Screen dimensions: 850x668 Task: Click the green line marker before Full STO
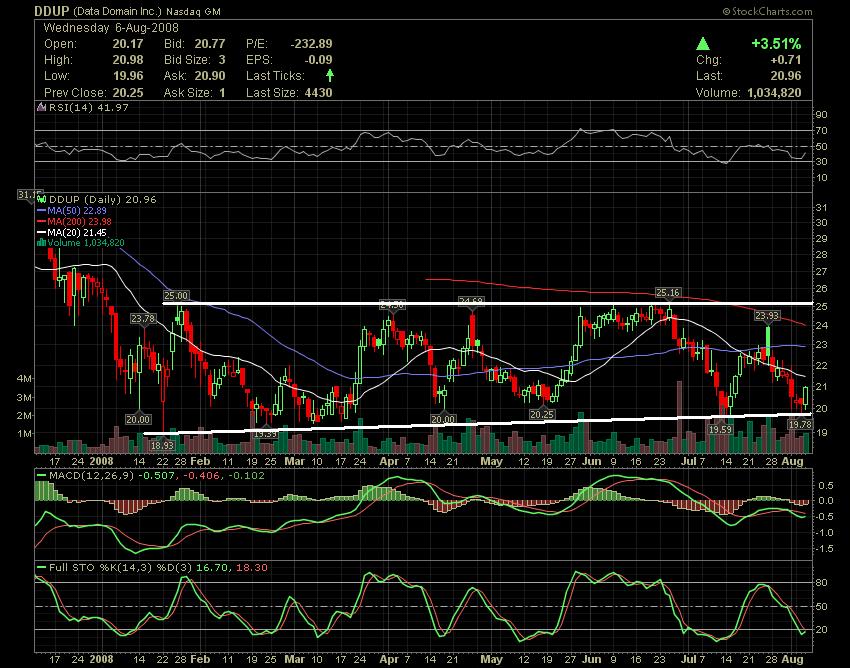click(x=41, y=568)
